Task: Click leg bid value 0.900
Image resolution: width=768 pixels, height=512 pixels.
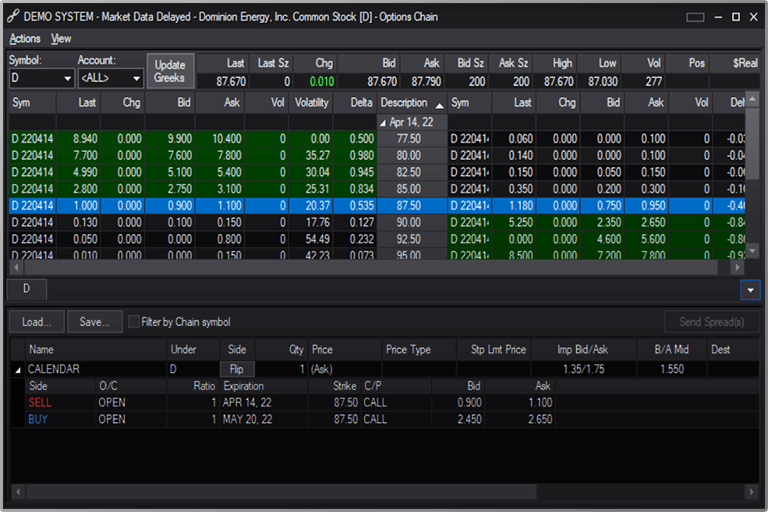Action: click(x=470, y=403)
